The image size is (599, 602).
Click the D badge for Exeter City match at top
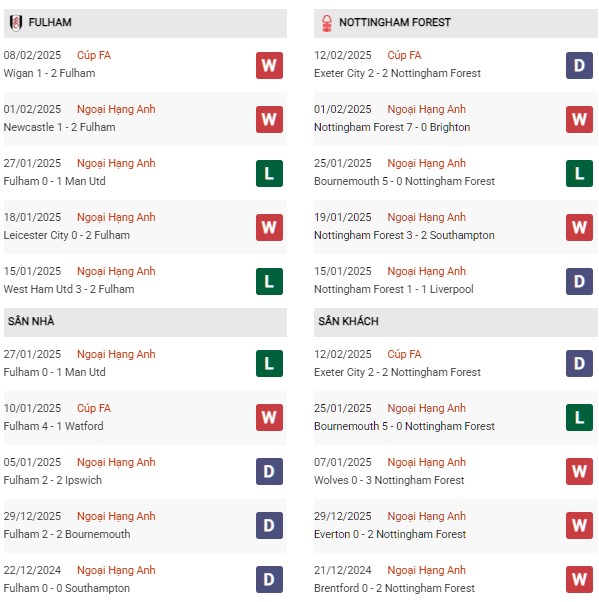tap(579, 66)
